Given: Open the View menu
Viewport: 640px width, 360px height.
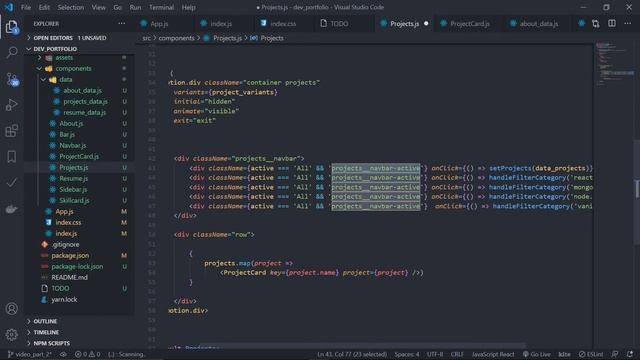Looking at the screenshot, I should 98,7.
